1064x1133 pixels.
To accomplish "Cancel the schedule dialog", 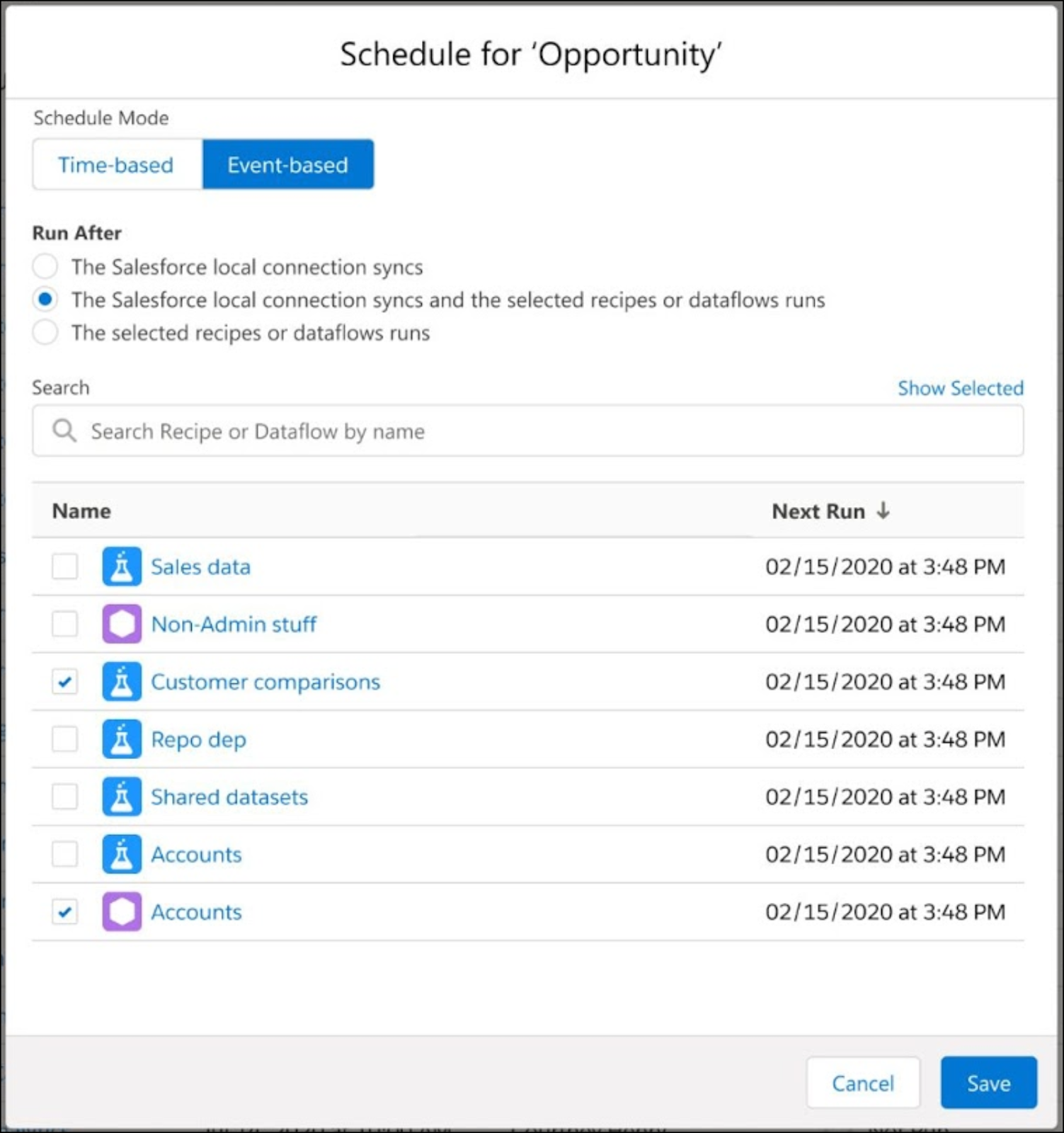I will [862, 1083].
